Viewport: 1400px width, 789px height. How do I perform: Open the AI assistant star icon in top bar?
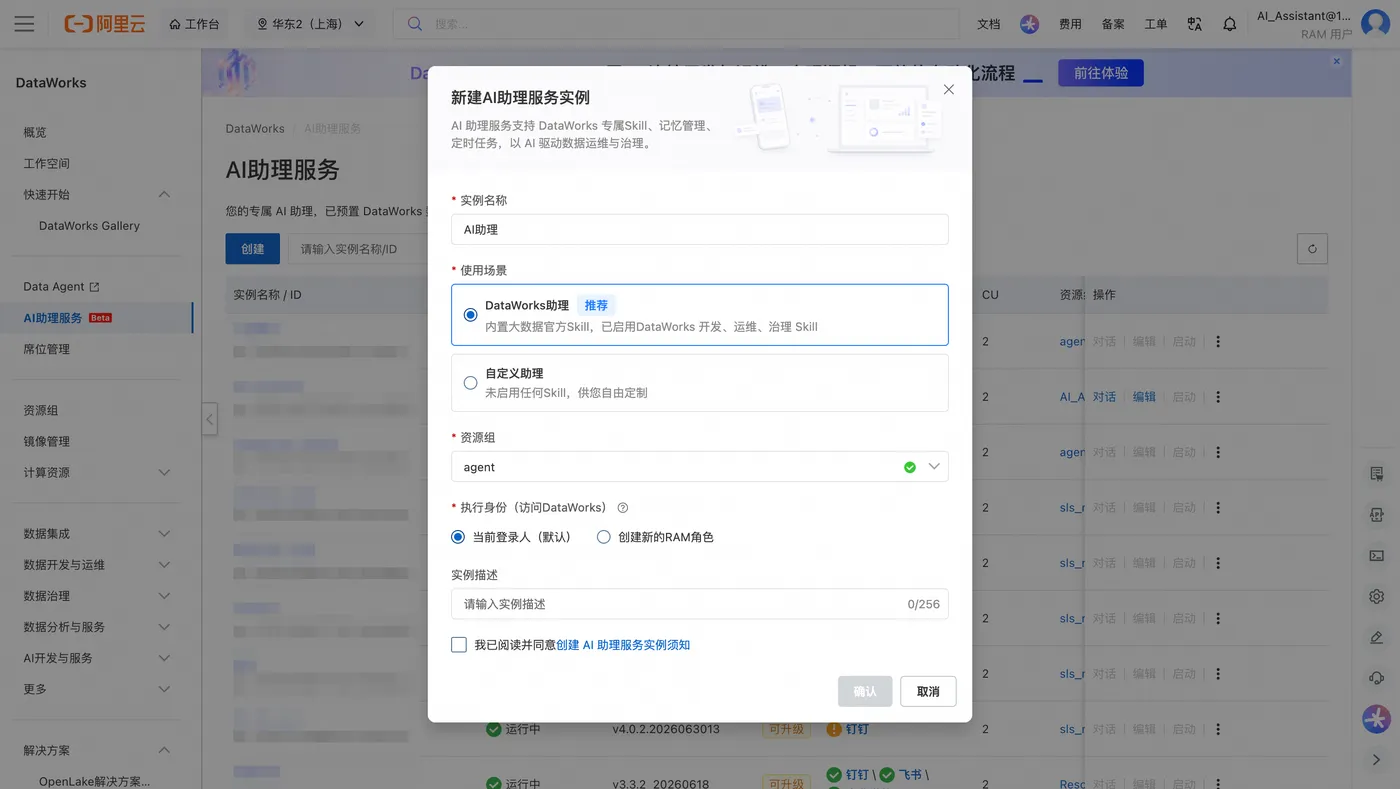(x=1029, y=24)
